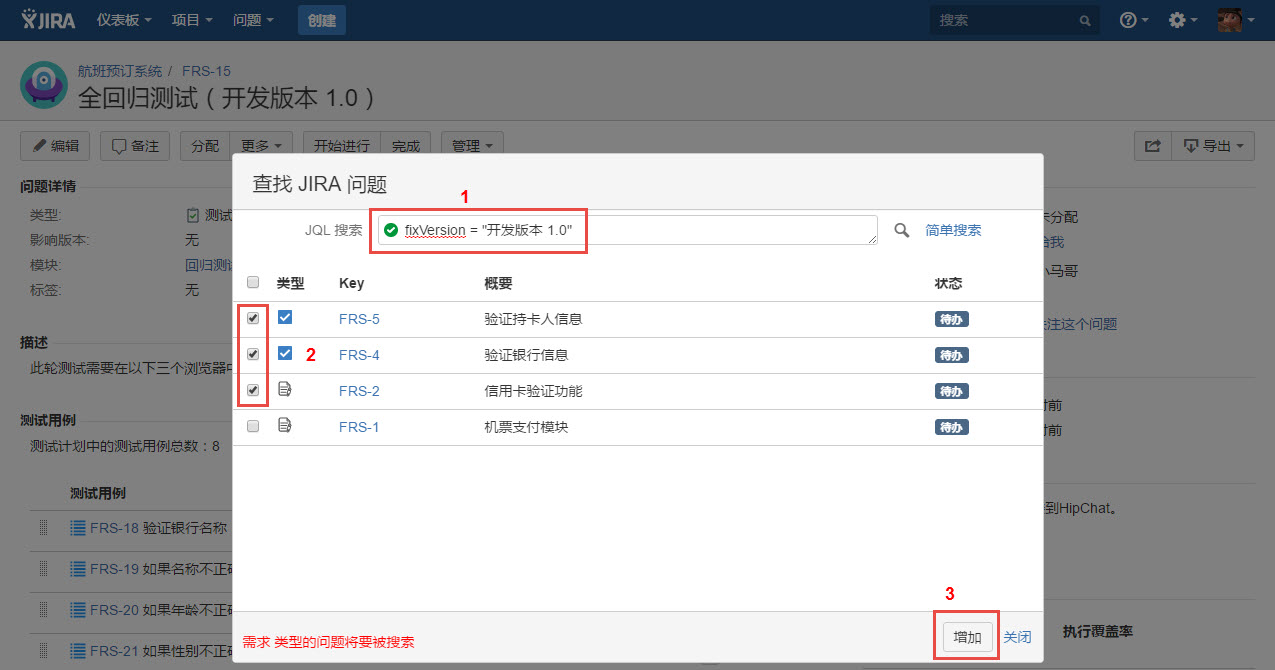Click the 创建 button
The image size is (1275, 670).
point(322,20)
